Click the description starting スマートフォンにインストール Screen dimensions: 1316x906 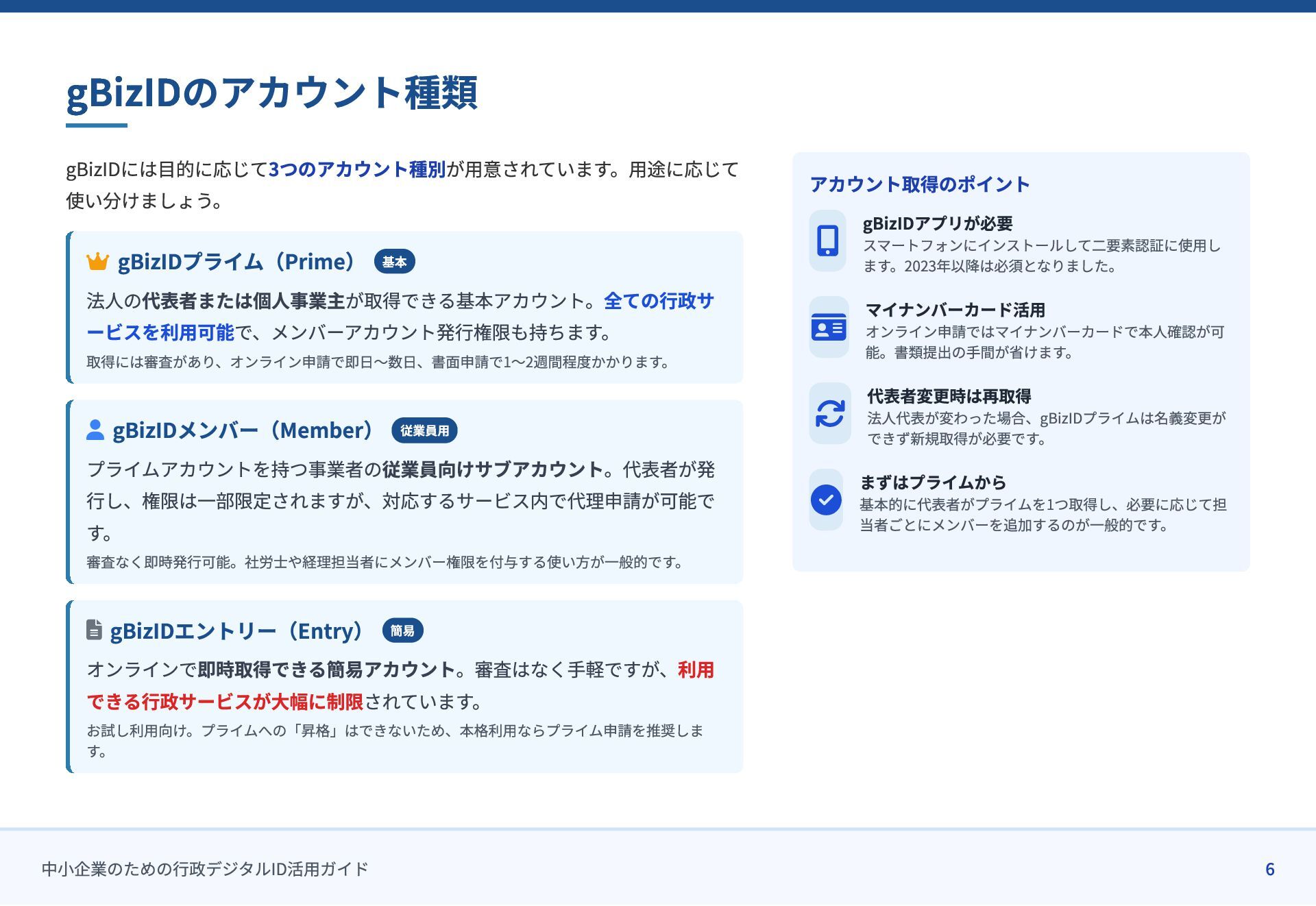point(1042,256)
